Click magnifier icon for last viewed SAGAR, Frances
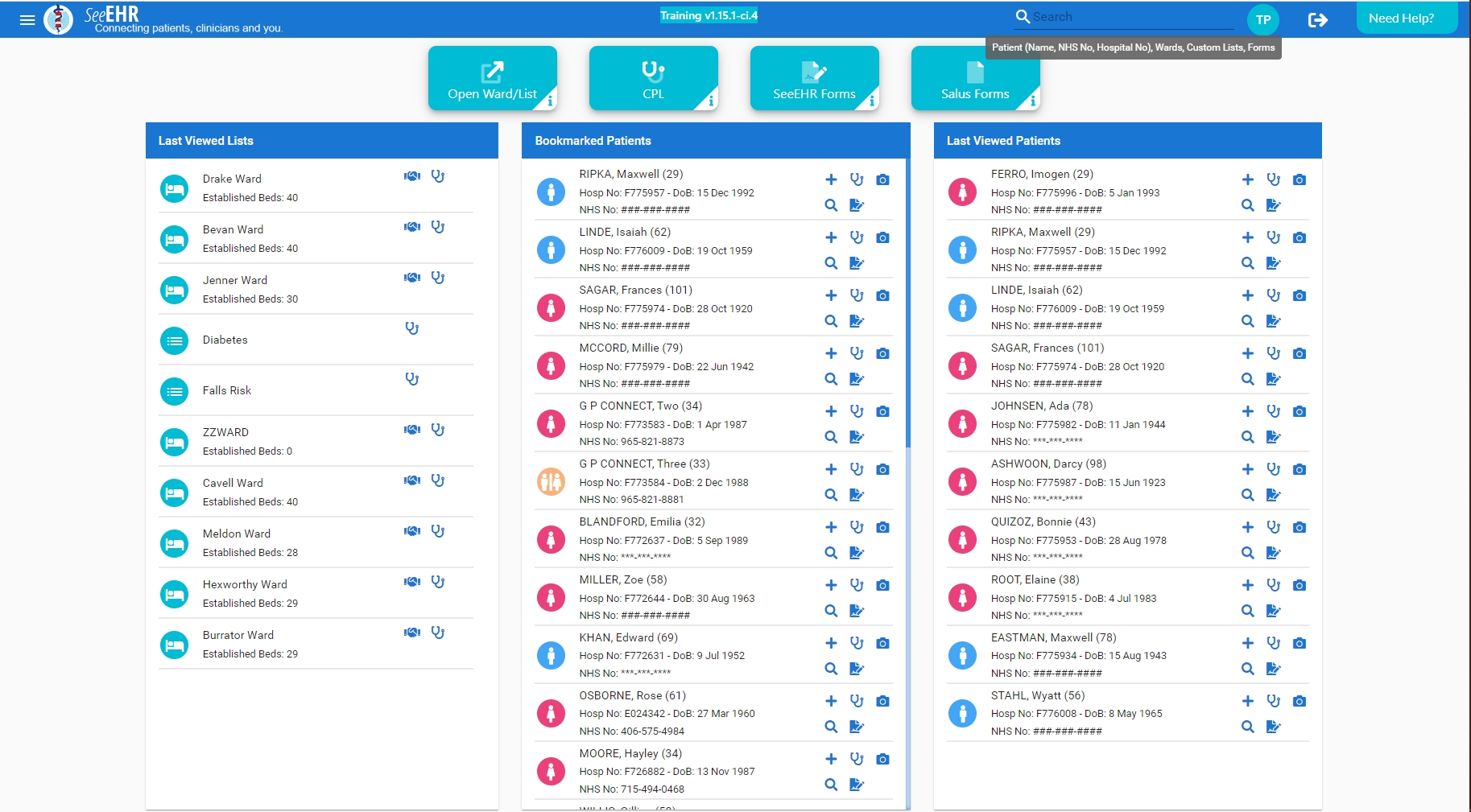1471x812 pixels. point(1247,379)
